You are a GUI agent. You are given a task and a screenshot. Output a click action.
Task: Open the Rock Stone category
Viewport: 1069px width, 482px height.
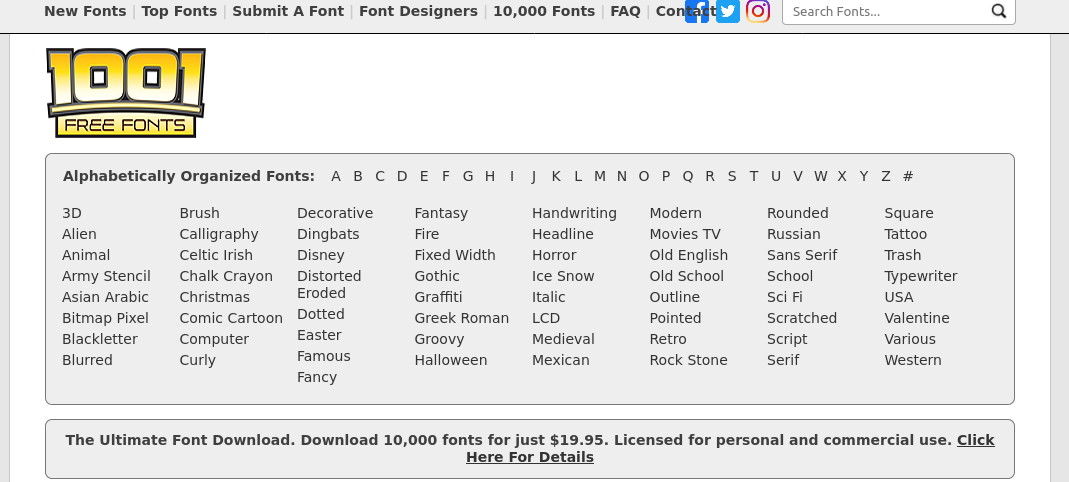click(x=689, y=361)
